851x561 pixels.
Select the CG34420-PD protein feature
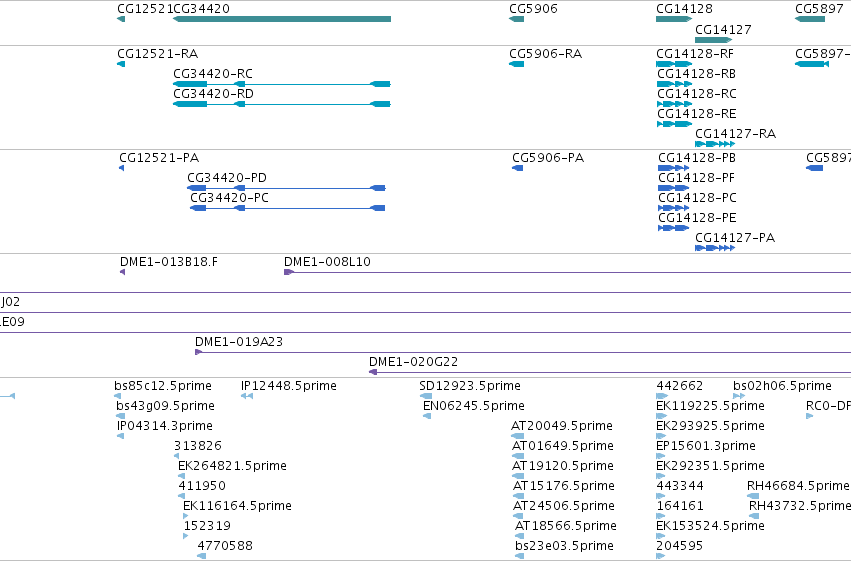(286, 188)
